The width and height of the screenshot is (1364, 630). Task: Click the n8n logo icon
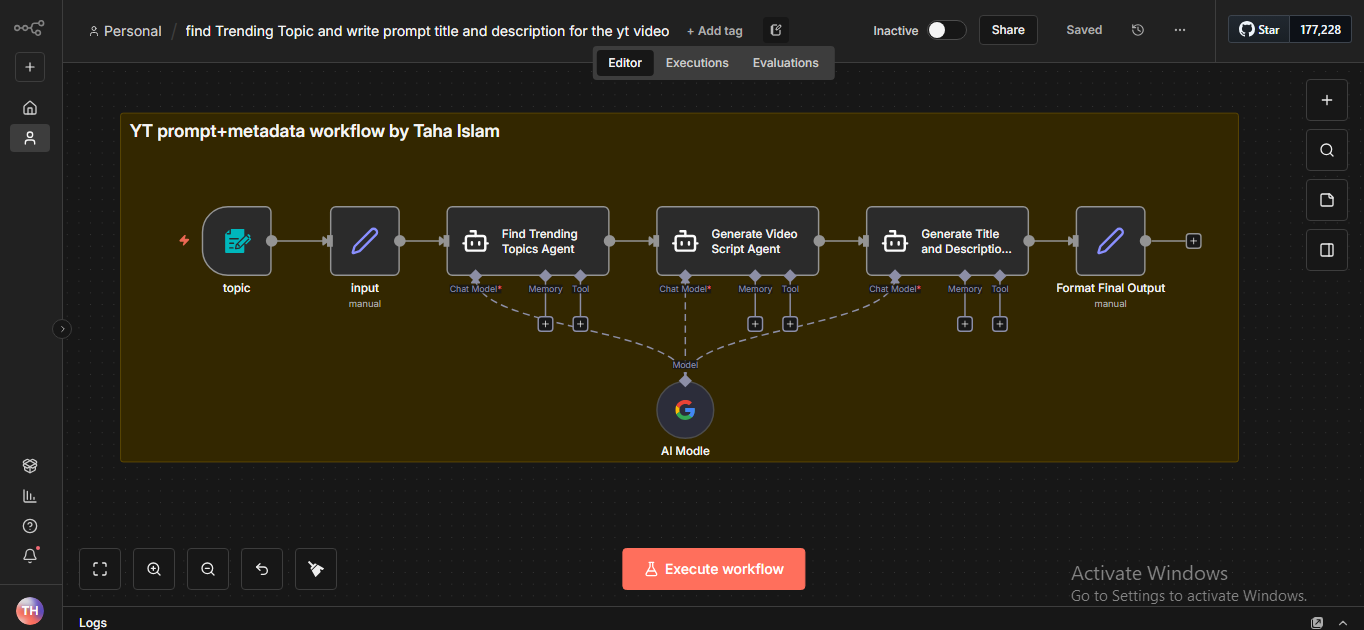(x=29, y=28)
